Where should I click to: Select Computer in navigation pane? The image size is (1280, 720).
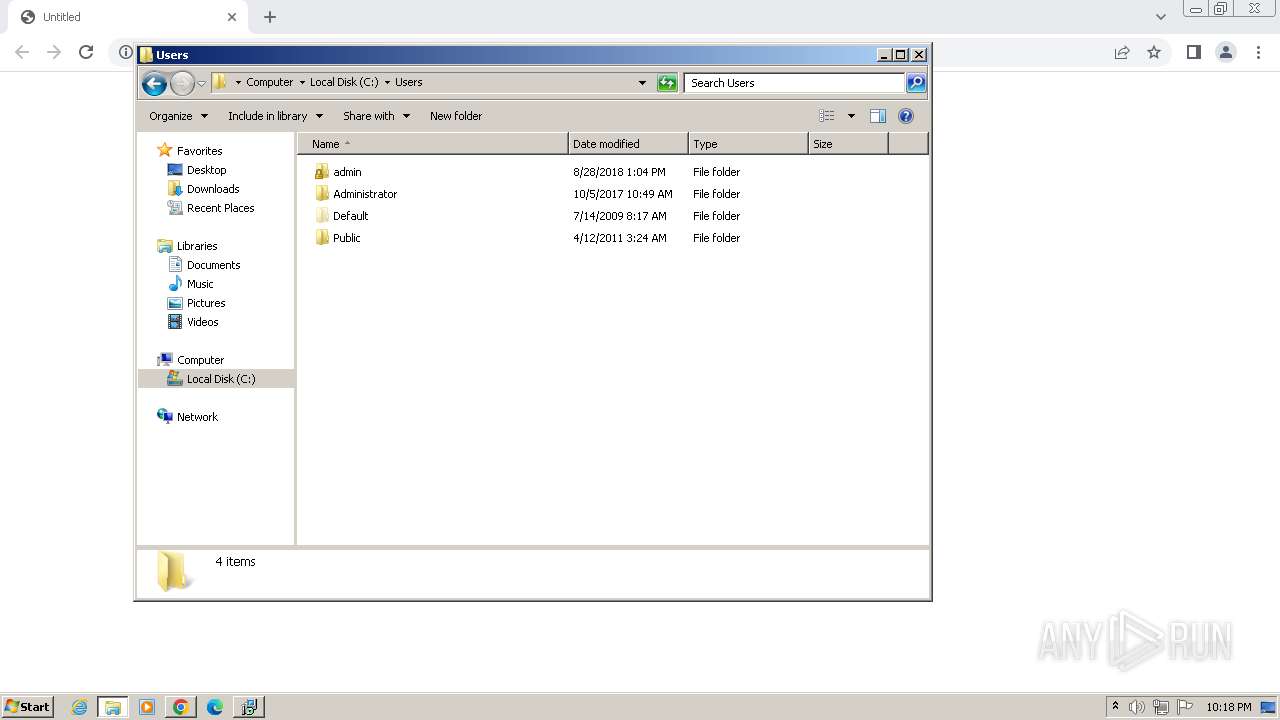[200, 360]
